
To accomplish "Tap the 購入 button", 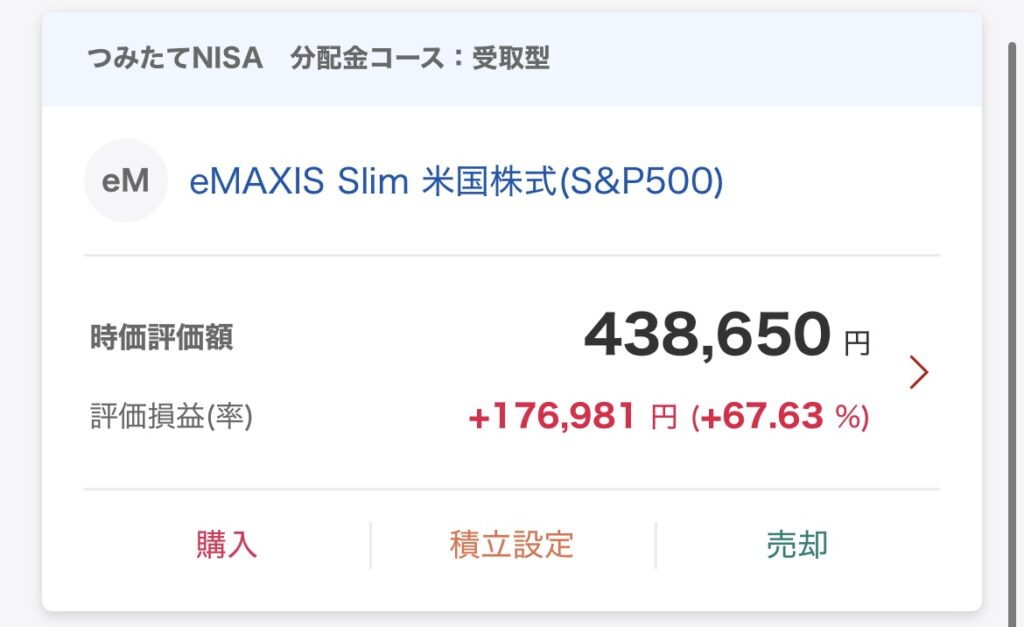I will tap(227, 545).
